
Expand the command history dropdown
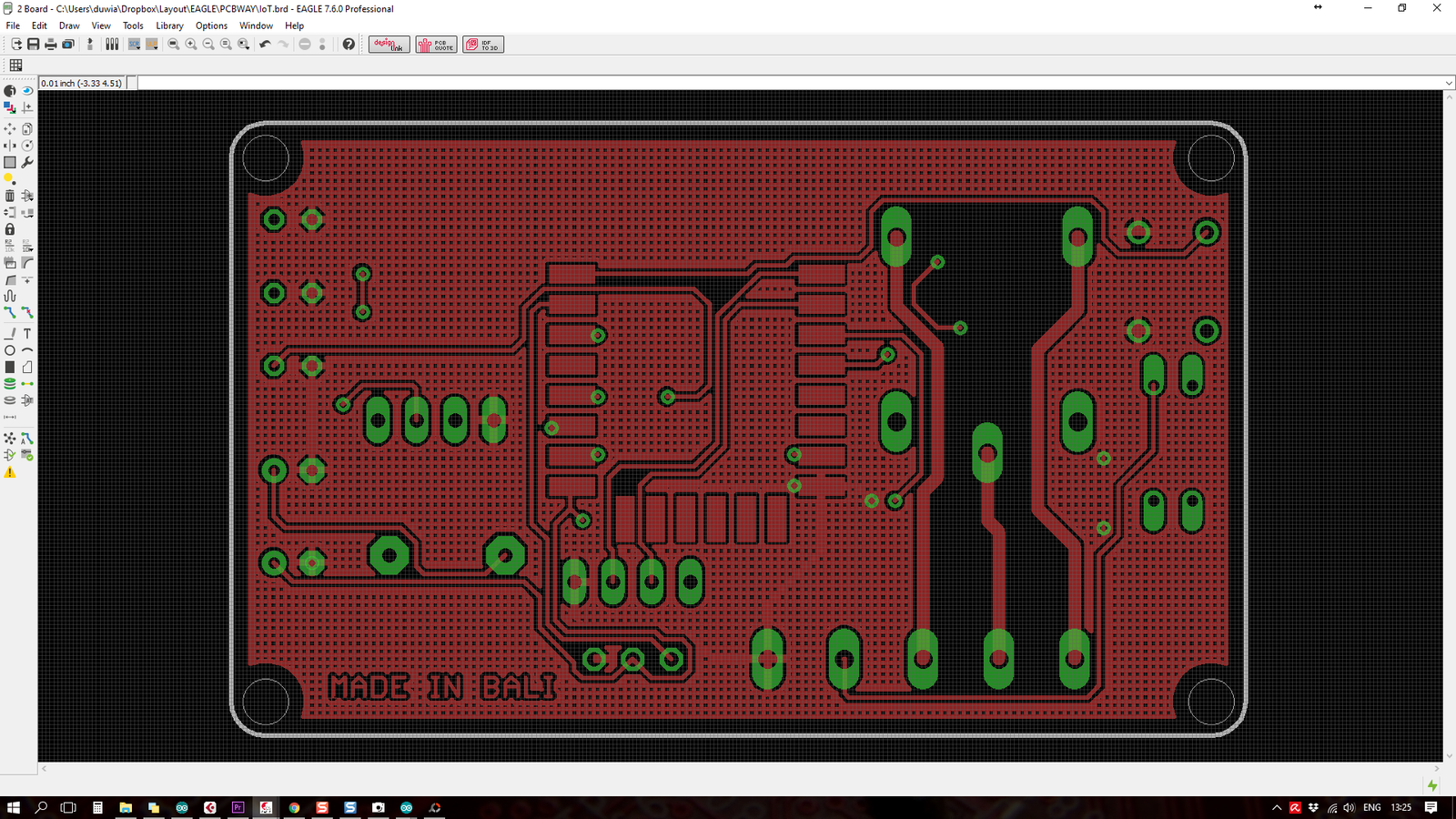[1449, 83]
